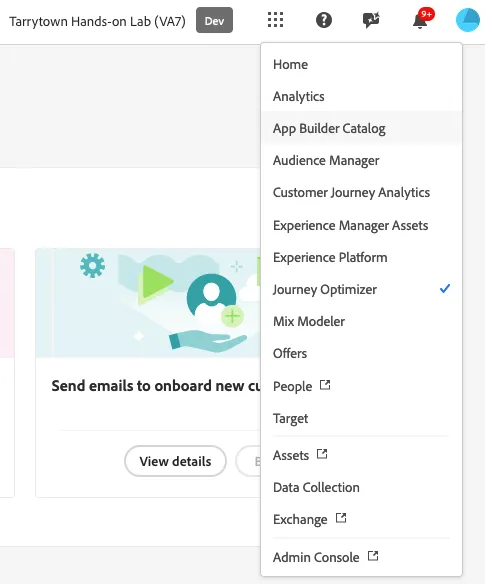
Task: Open People in new window
Action: (x=361, y=386)
